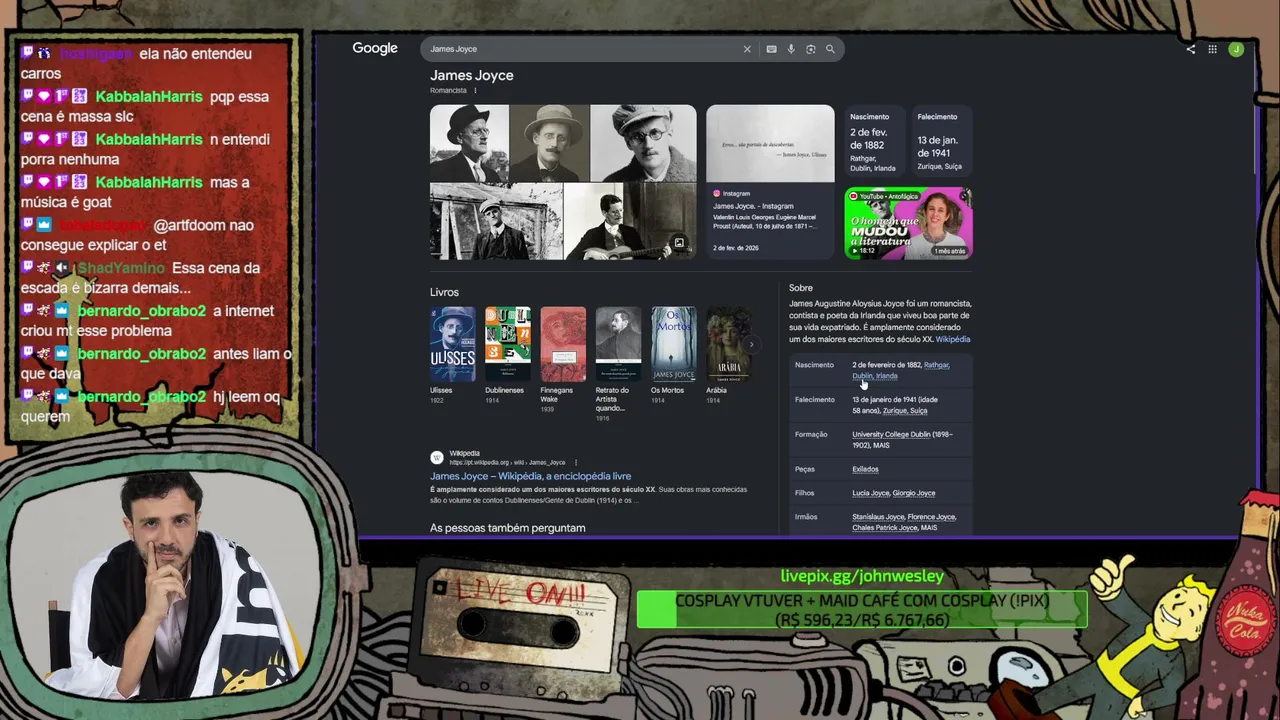Click the YouTube logo on the video card

click(853, 196)
